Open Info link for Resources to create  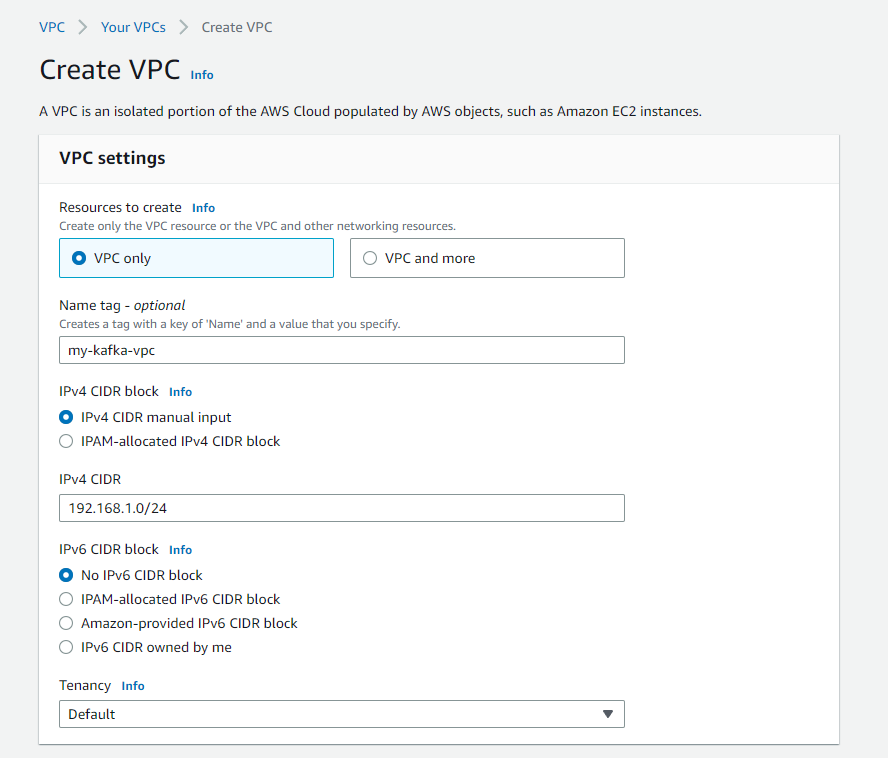(203, 208)
